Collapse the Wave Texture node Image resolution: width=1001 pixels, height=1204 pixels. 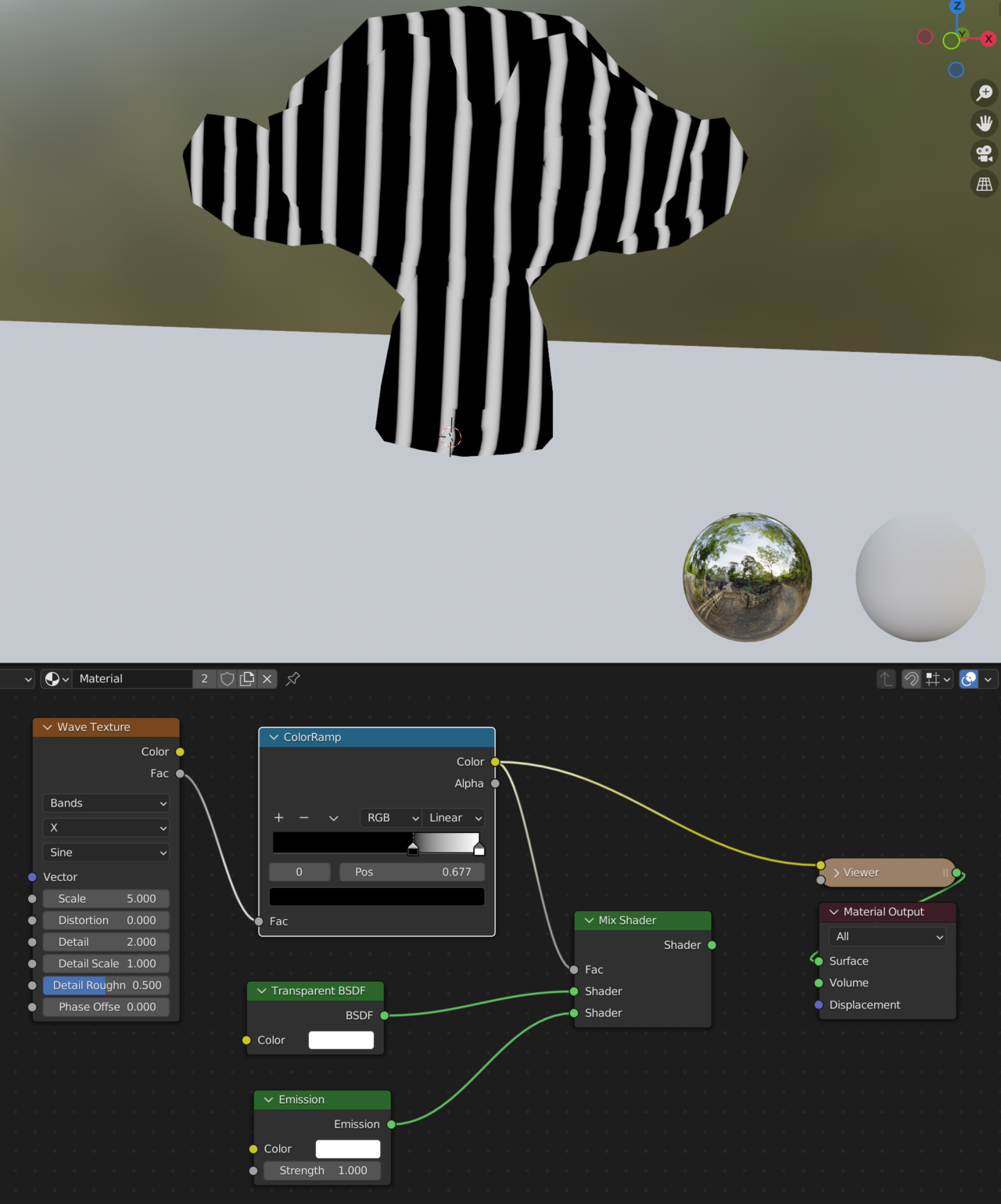coord(48,728)
